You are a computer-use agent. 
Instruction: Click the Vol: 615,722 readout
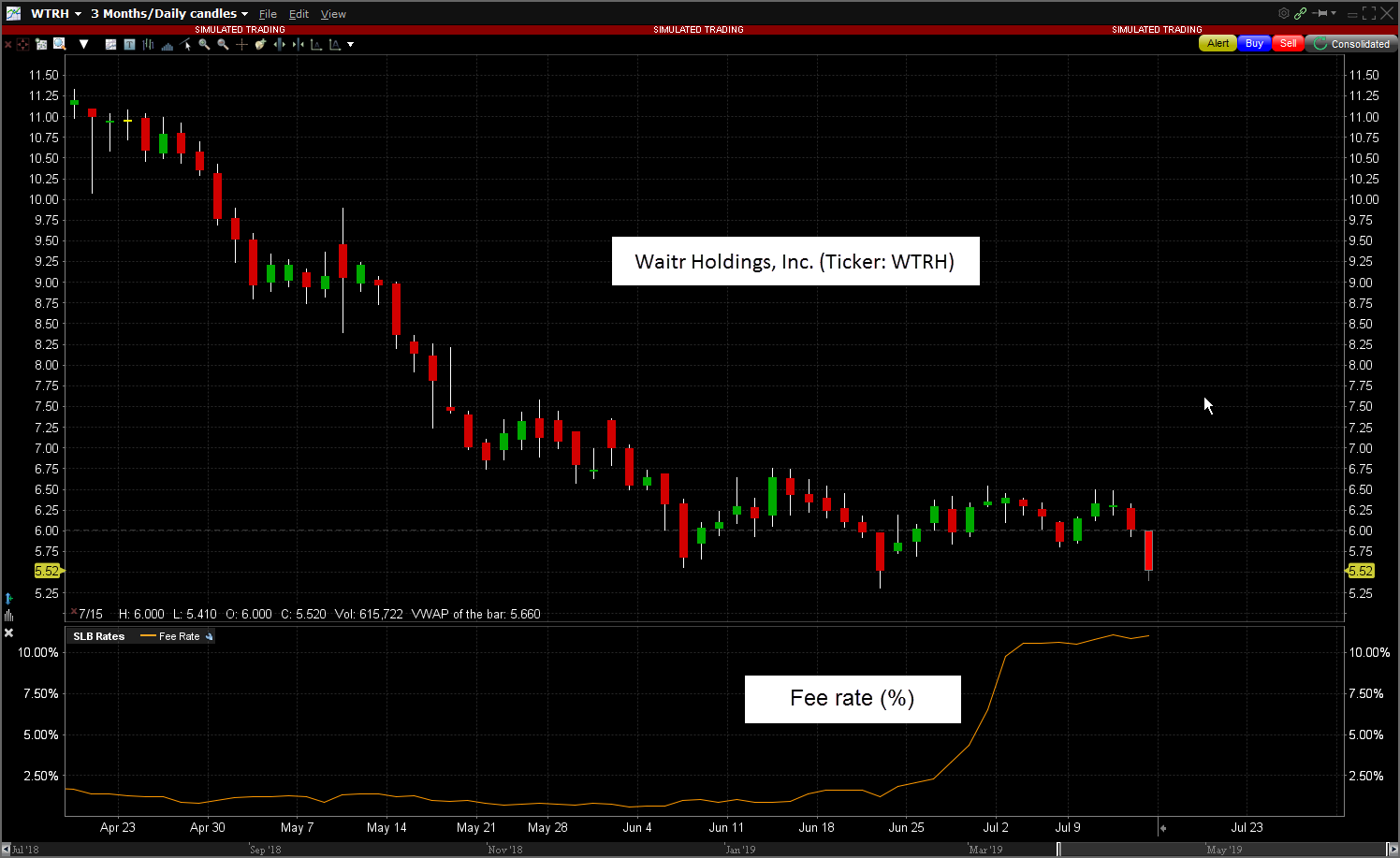point(369,614)
